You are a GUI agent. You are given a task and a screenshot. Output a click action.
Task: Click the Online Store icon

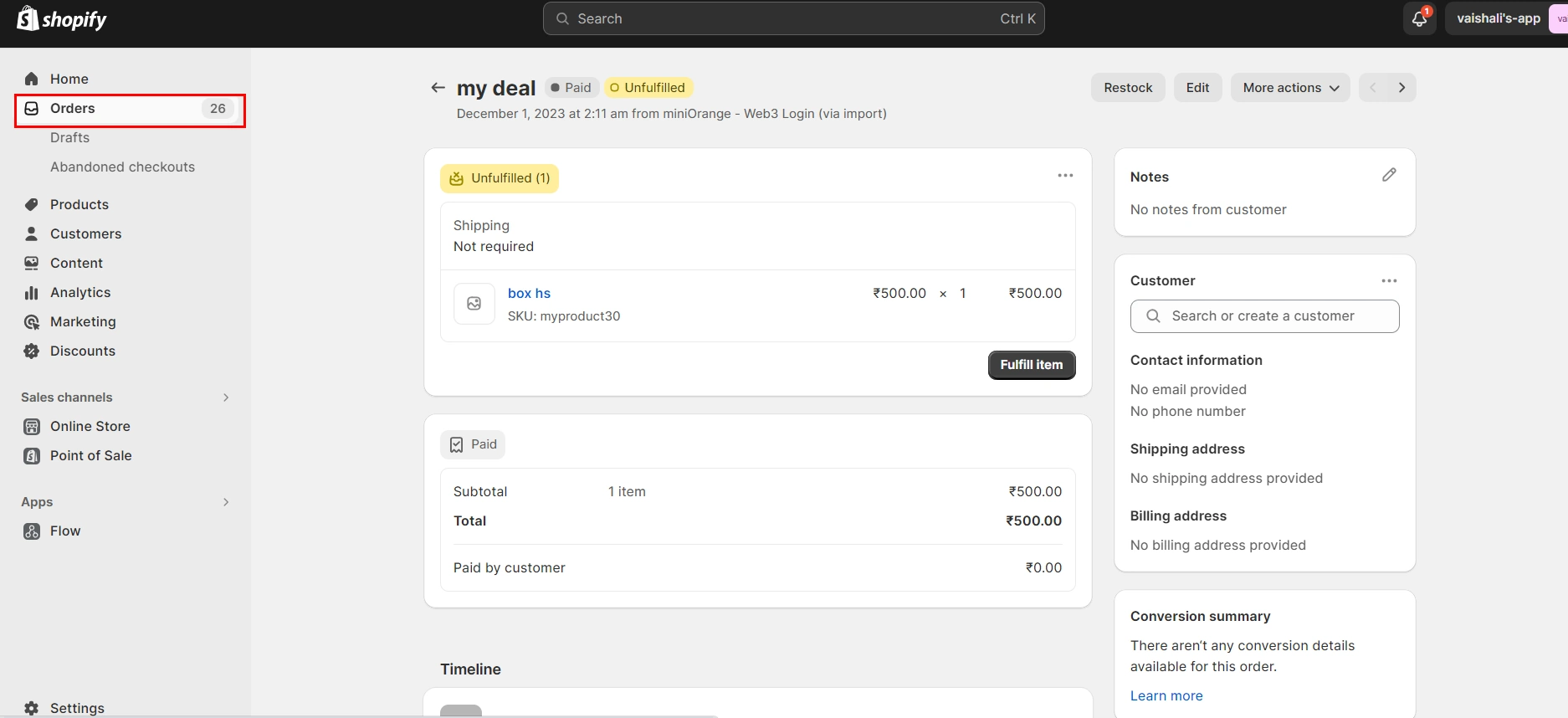[32, 426]
